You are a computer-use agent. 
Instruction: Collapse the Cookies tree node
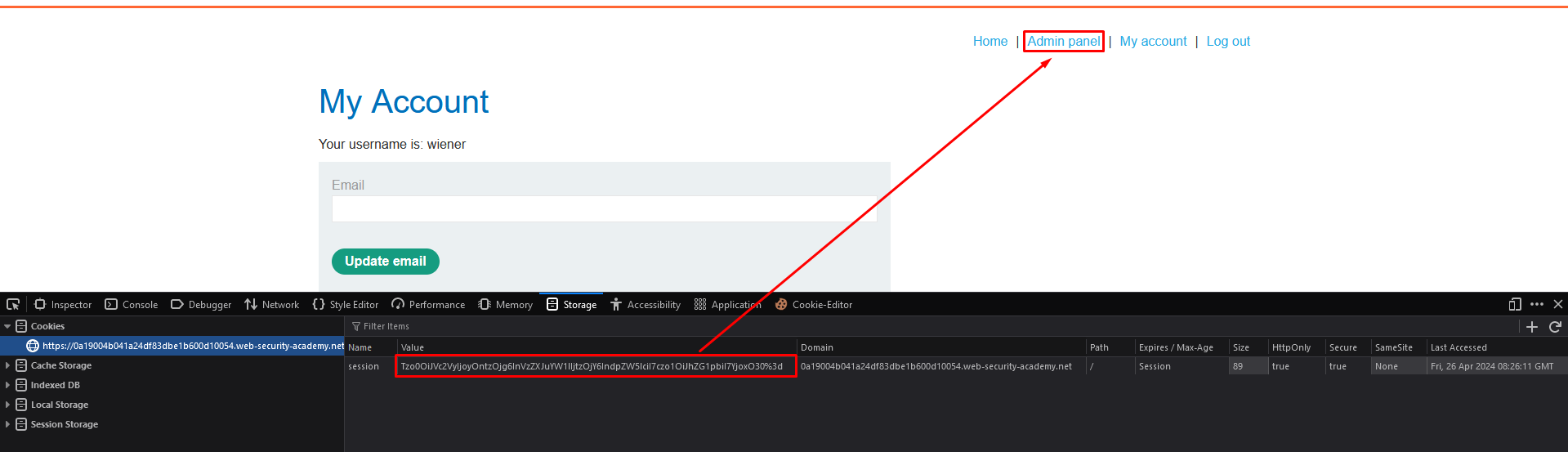[x=7, y=326]
